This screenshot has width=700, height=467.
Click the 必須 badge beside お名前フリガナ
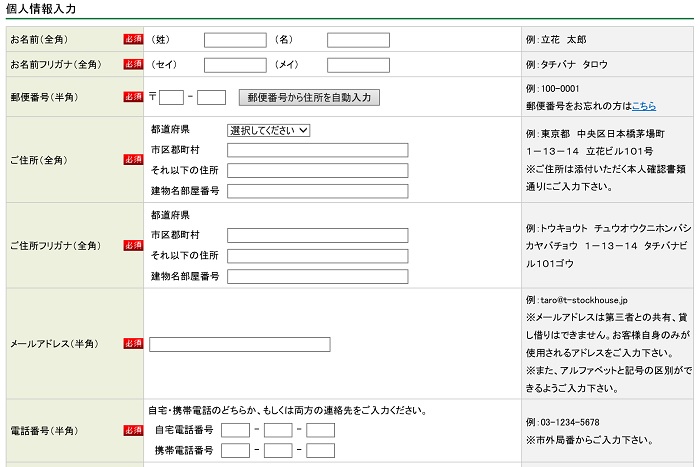(x=133, y=64)
